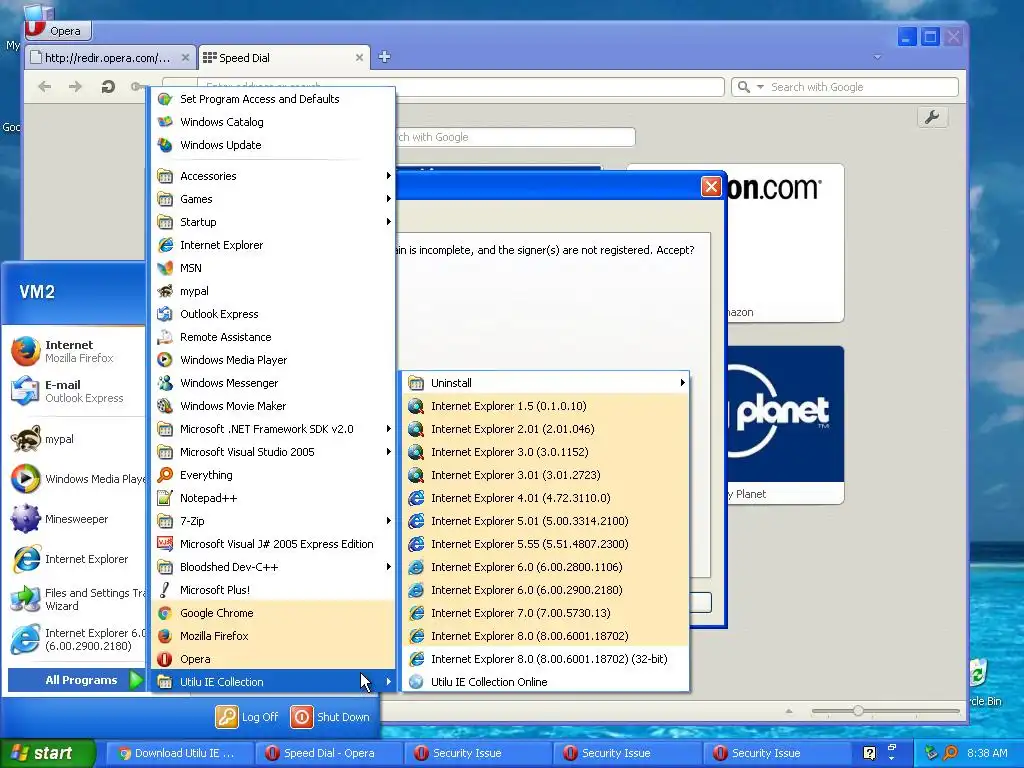Expand the Uninstall submenu
Image resolution: width=1024 pixels, height=768 pixels.
546,383
